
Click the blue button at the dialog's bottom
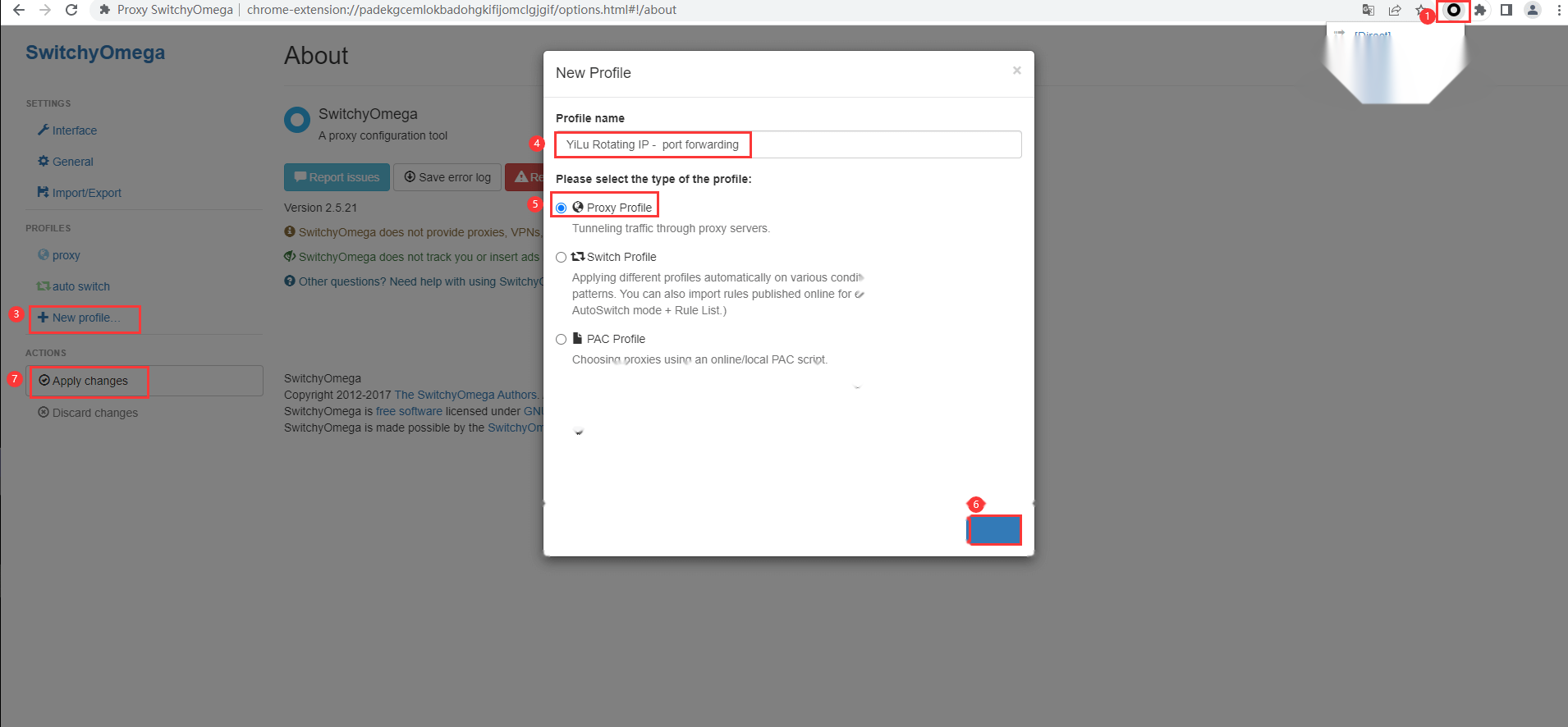tap(994, 530)
